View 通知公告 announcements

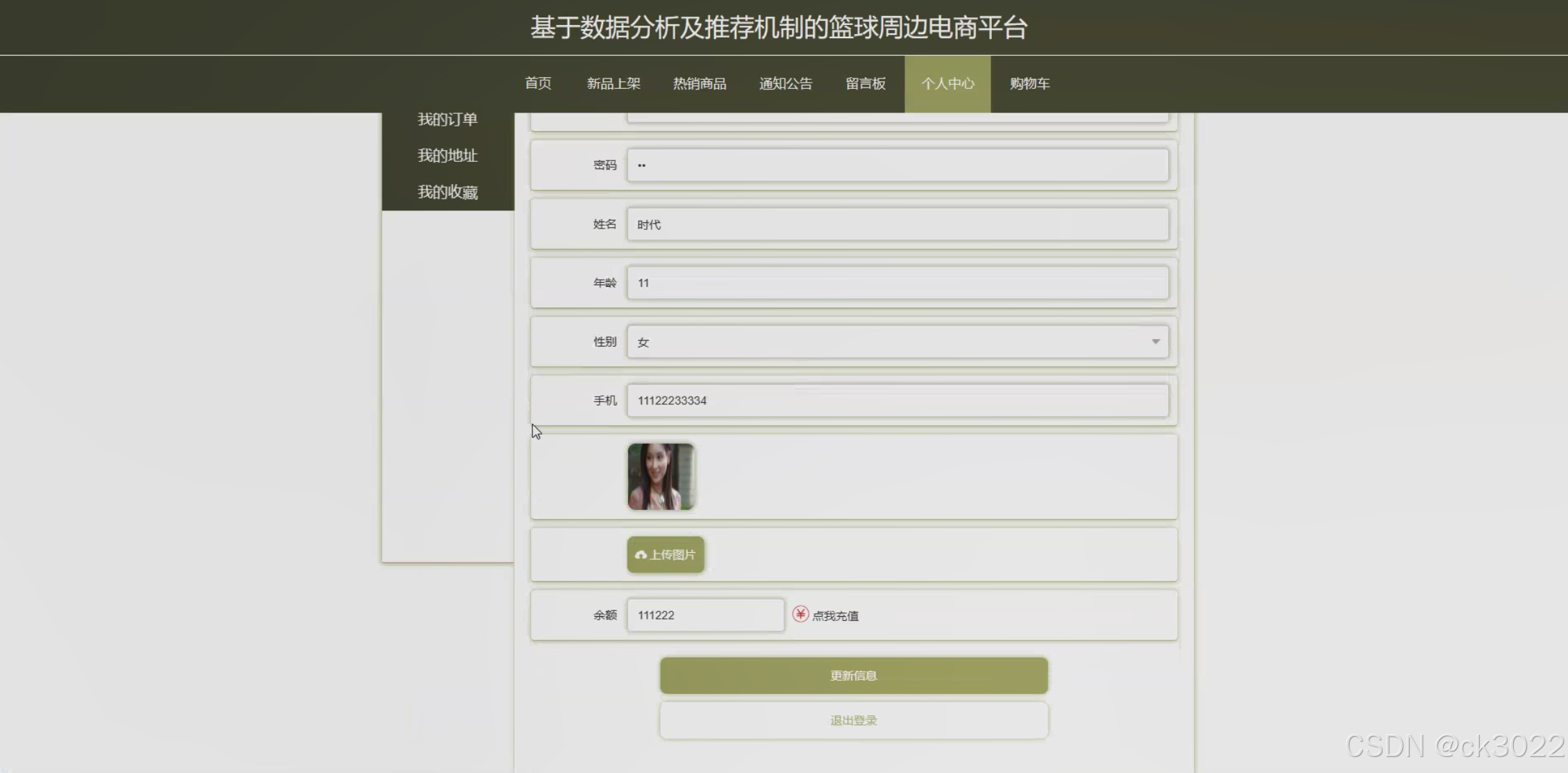tap(786, 83)
